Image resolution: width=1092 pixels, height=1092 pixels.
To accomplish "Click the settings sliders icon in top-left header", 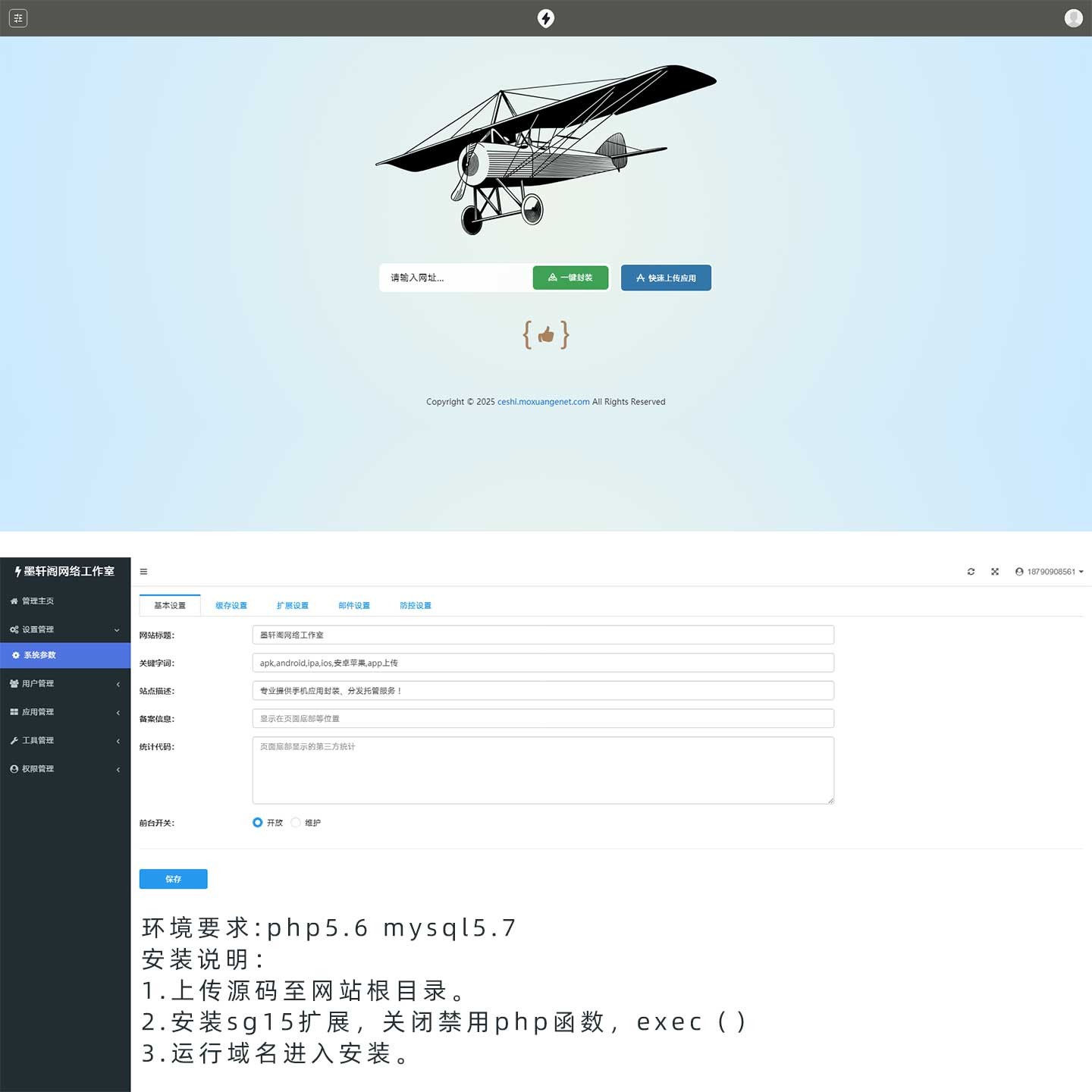I will point(18,18).
